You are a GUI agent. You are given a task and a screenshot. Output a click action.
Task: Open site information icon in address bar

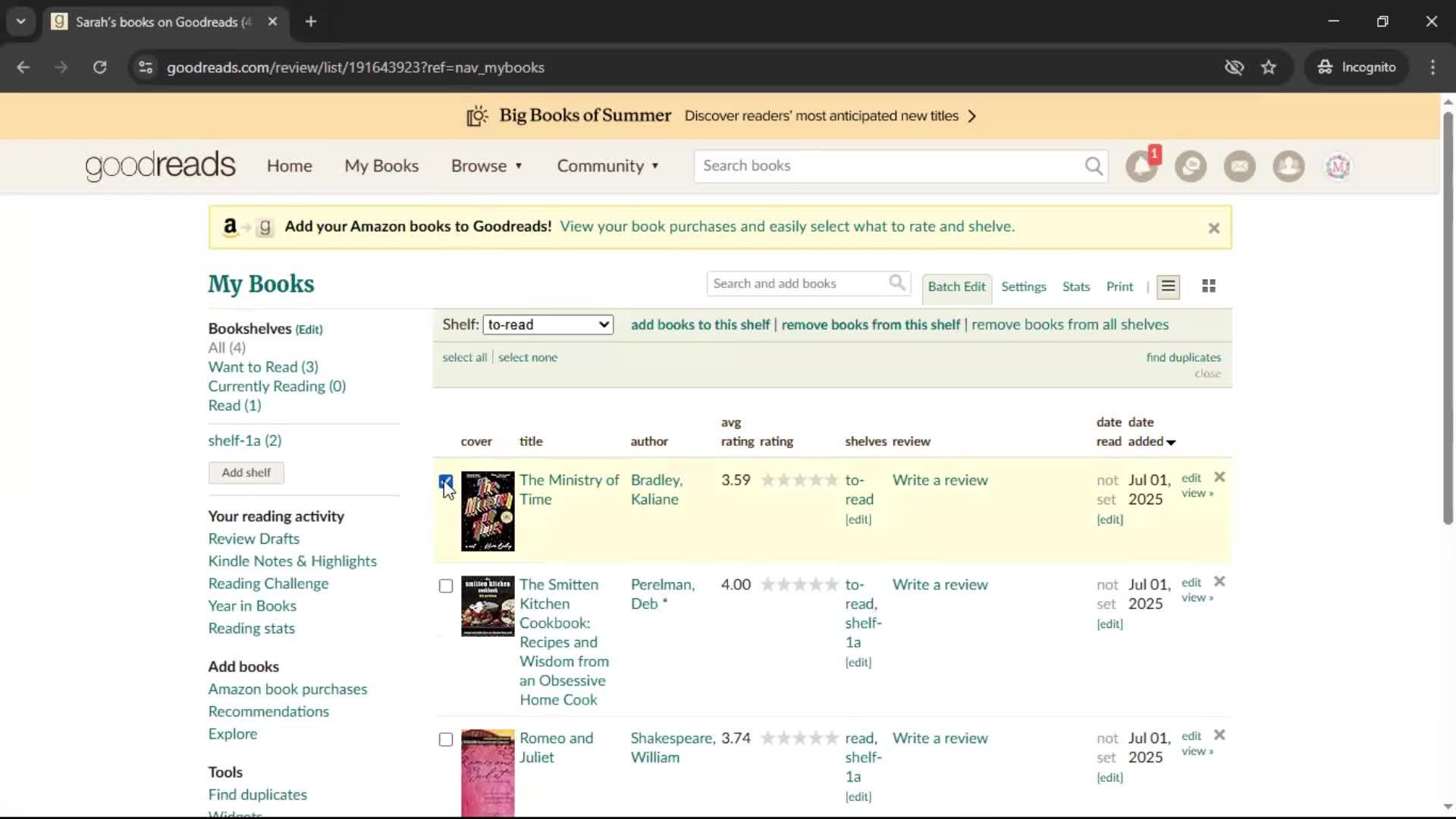pyautogui.click(x=146, y=67)
